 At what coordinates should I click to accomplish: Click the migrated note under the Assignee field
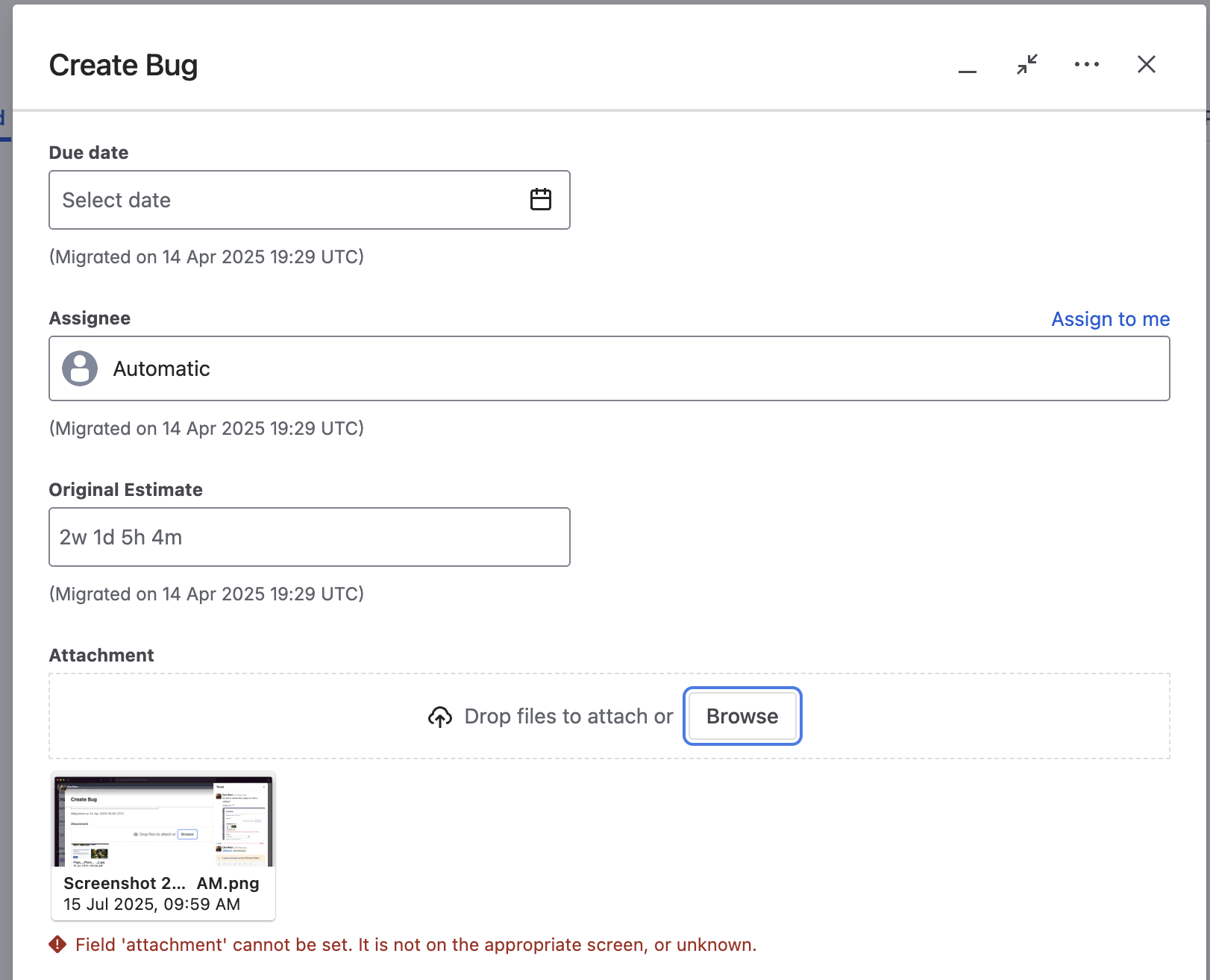tap(207, 428)
